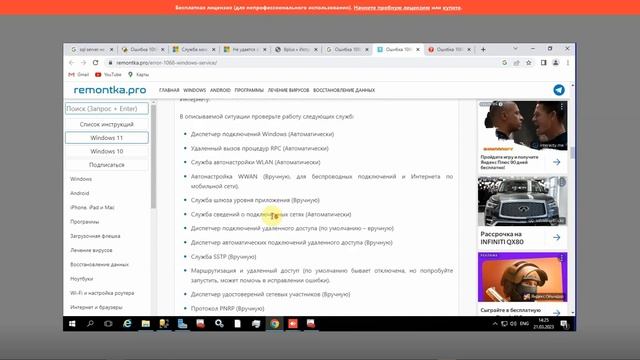Open taskbar Search magnifier
The image size is (640, 360).
90,324
